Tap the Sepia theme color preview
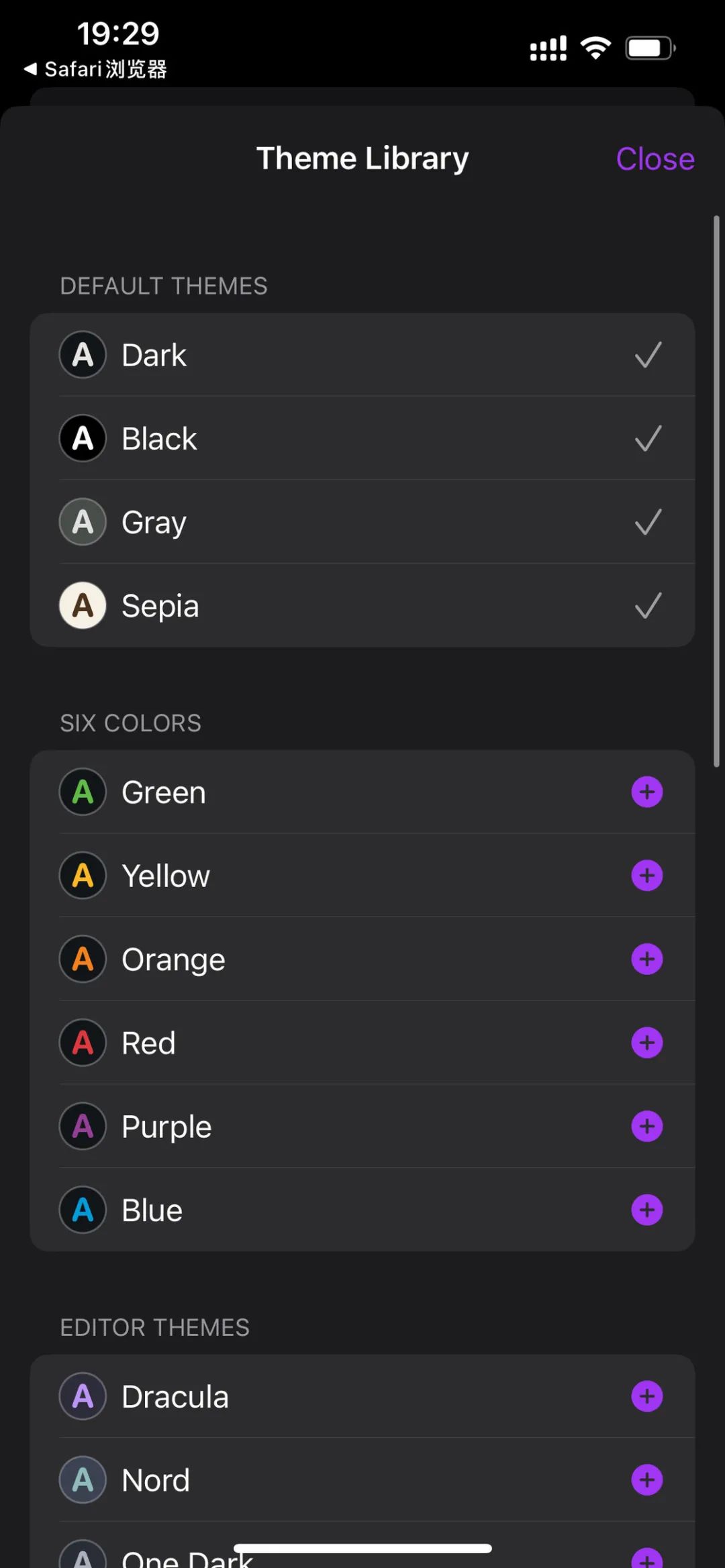The height and width of the screenshot is (1568, 725). [83, 606]
